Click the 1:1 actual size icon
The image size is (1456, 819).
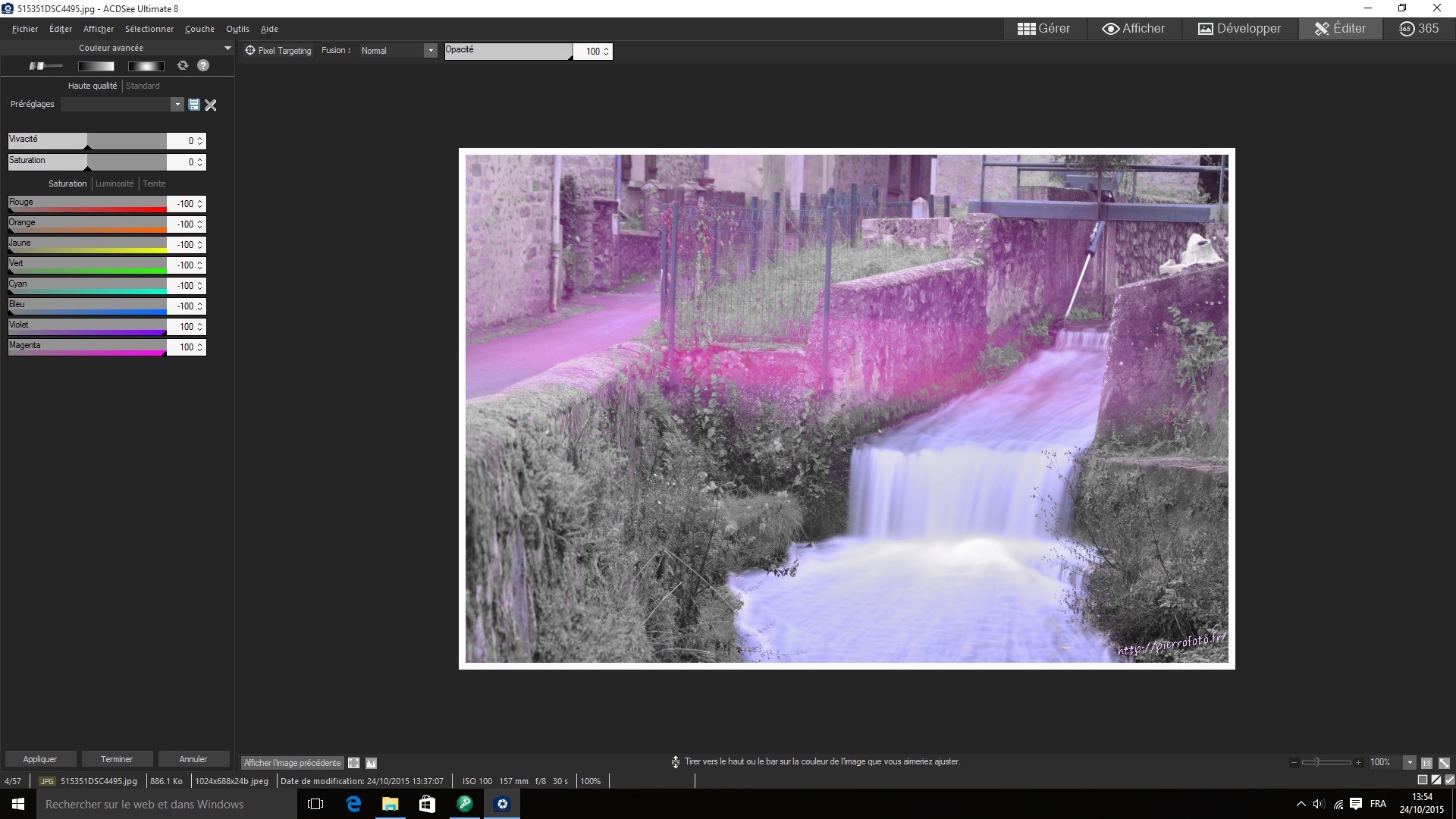1426,763
